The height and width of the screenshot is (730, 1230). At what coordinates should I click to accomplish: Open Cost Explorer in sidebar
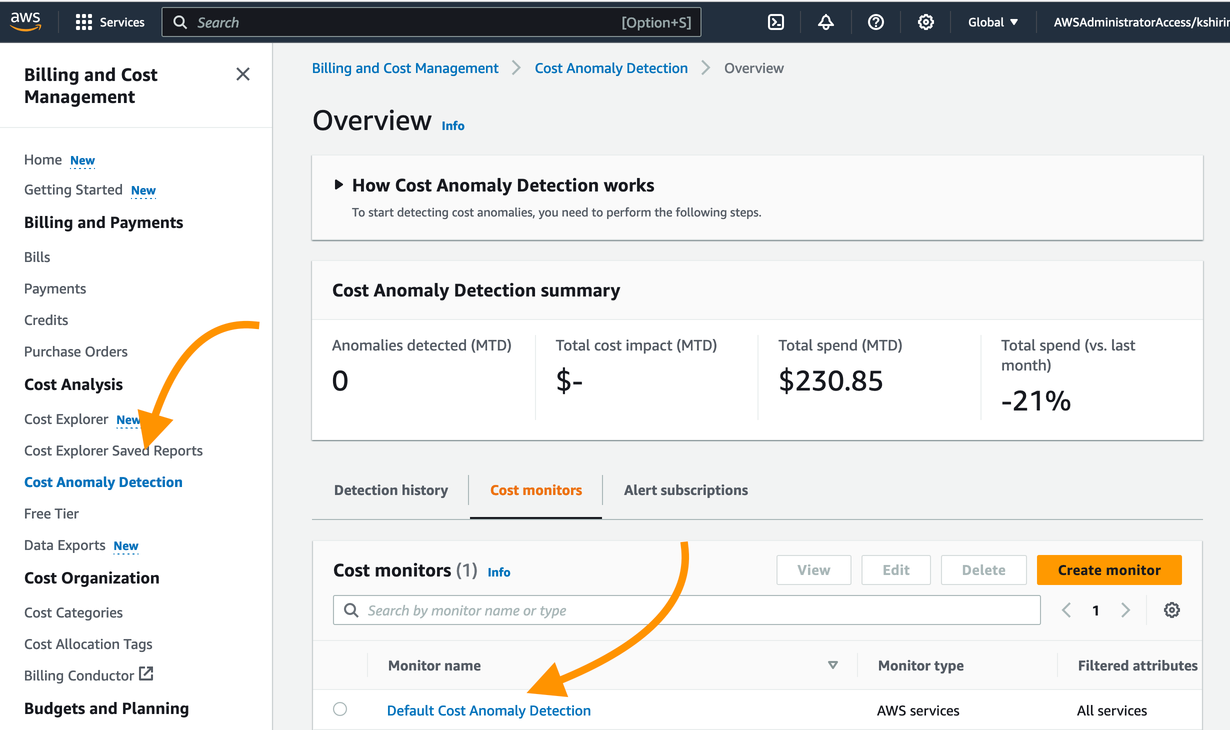(66, 419)
